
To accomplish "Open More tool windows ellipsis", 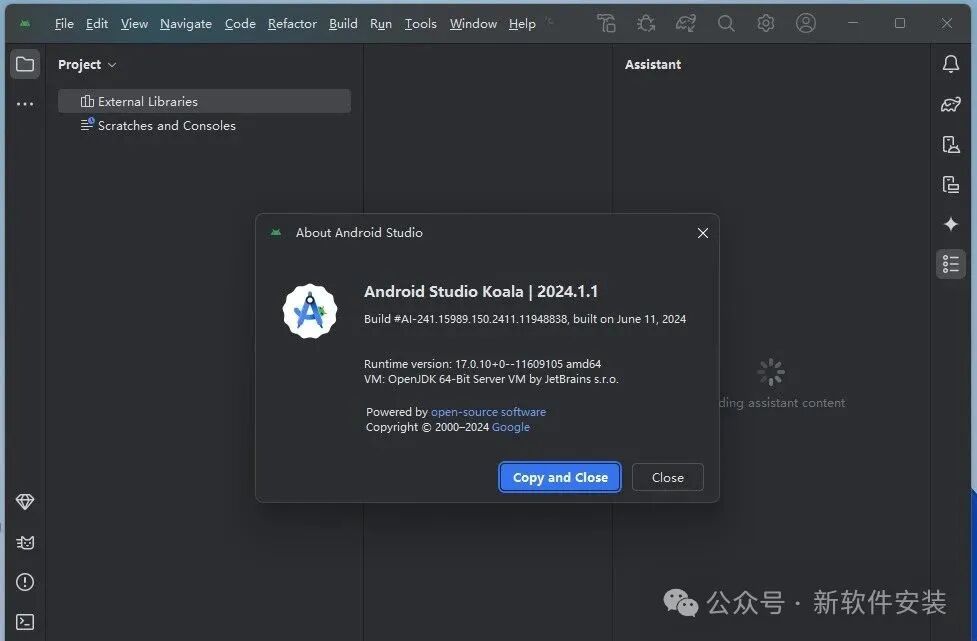I will [25, 104].
